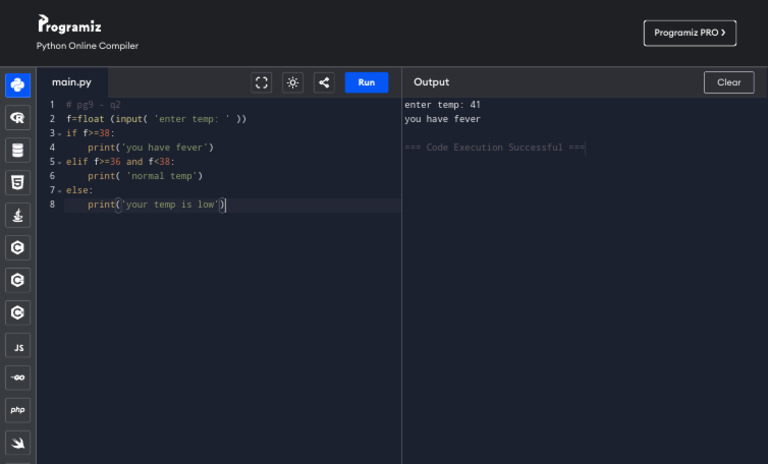768x464 pixels.
Task: Run the Python code
Action: click(x=366, y=83)
